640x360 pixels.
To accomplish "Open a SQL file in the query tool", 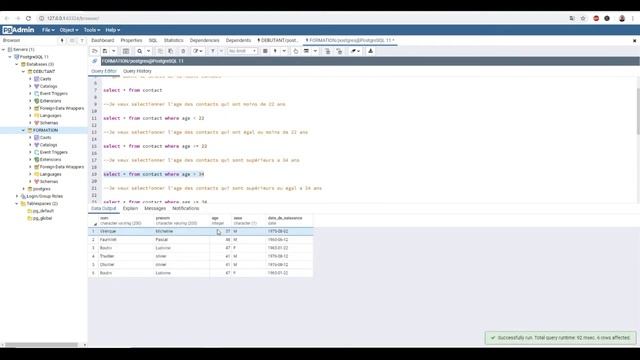I will (x=95, y=51).
